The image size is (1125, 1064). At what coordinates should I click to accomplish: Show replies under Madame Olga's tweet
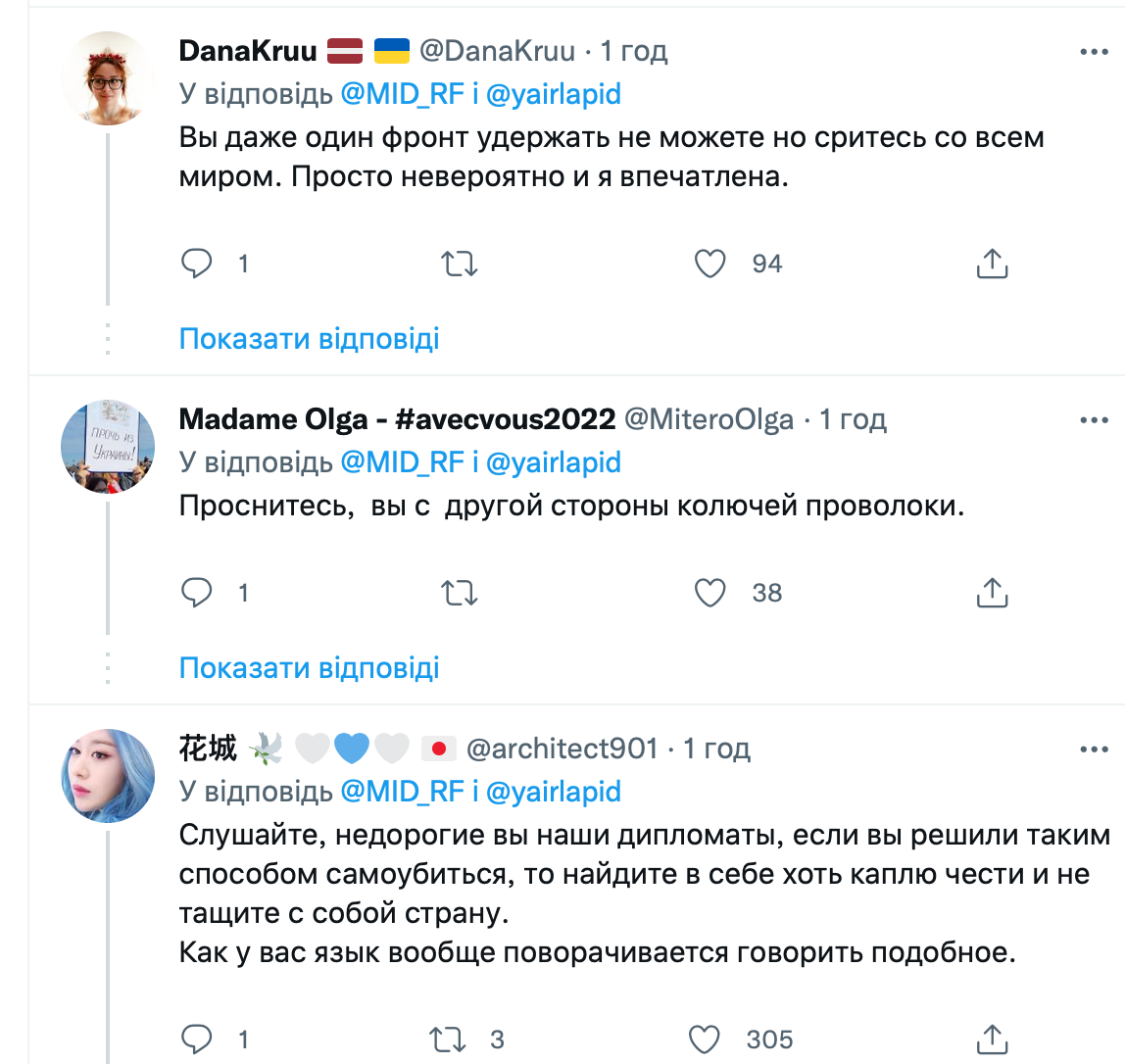(x=309, y=668)
